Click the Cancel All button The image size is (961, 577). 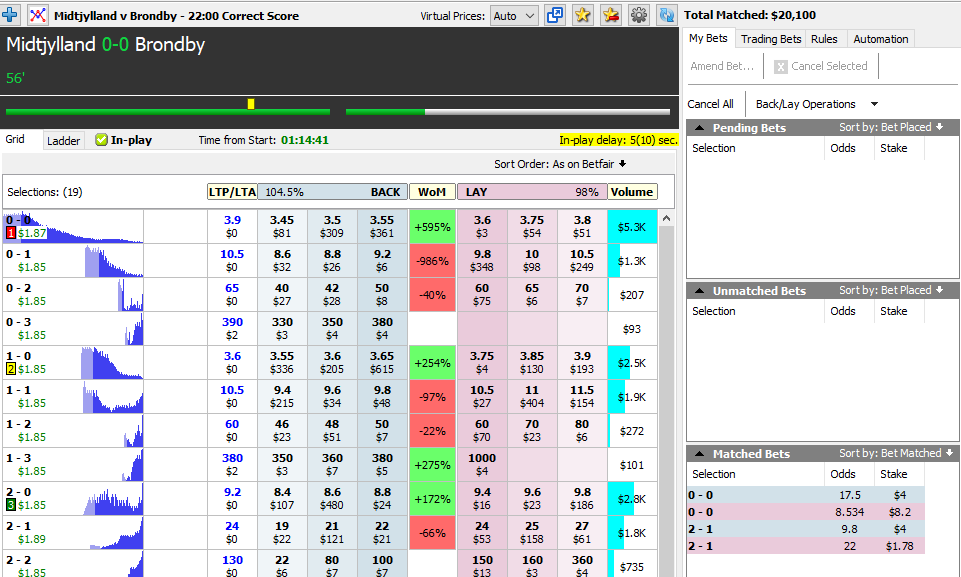click(710, 104)
